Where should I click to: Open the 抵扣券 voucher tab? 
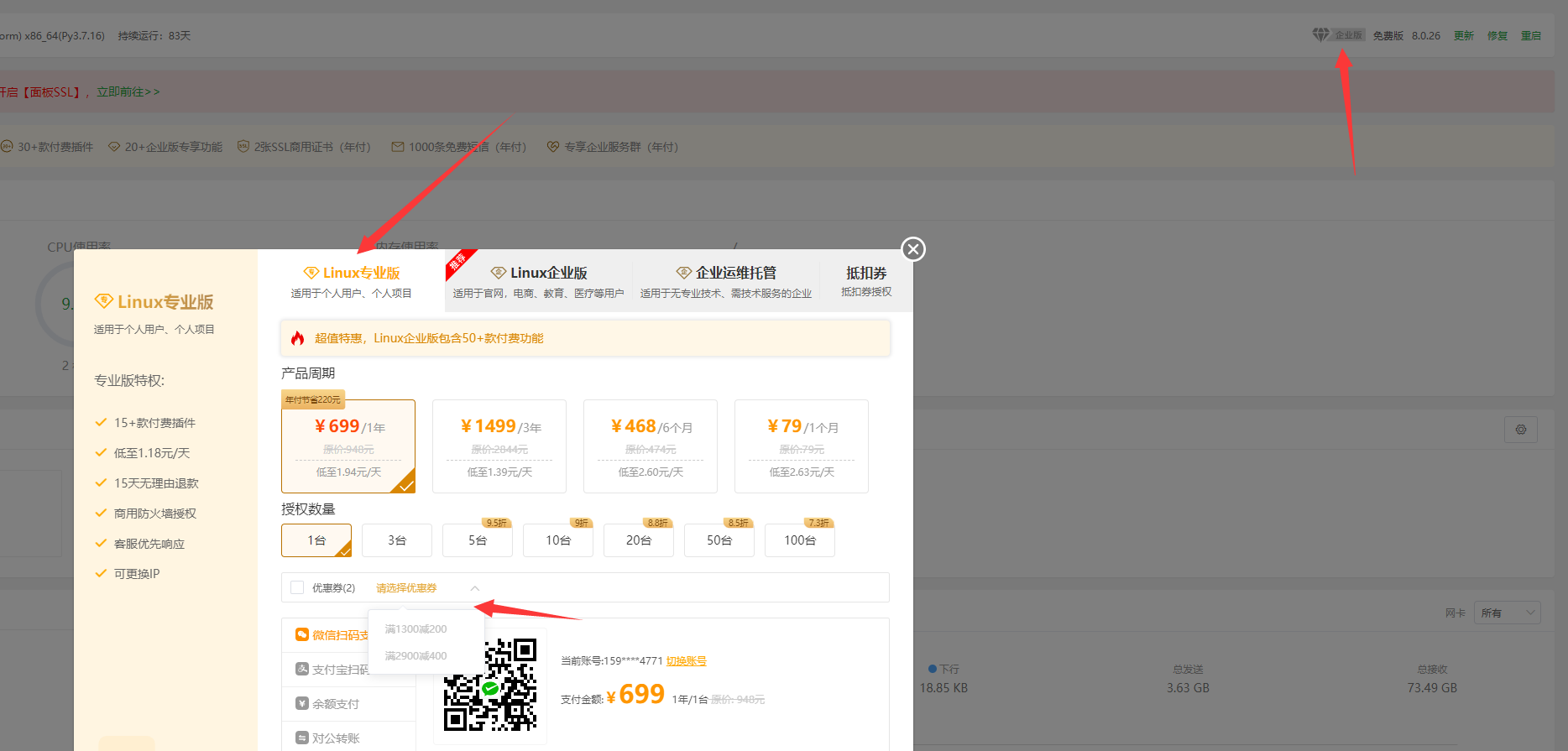pyautogui.click(x=866, y=281)
